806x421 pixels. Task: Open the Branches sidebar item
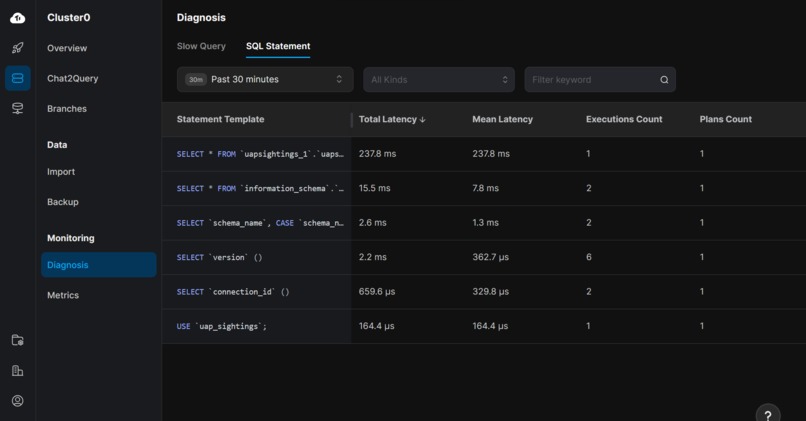point(67,108)
